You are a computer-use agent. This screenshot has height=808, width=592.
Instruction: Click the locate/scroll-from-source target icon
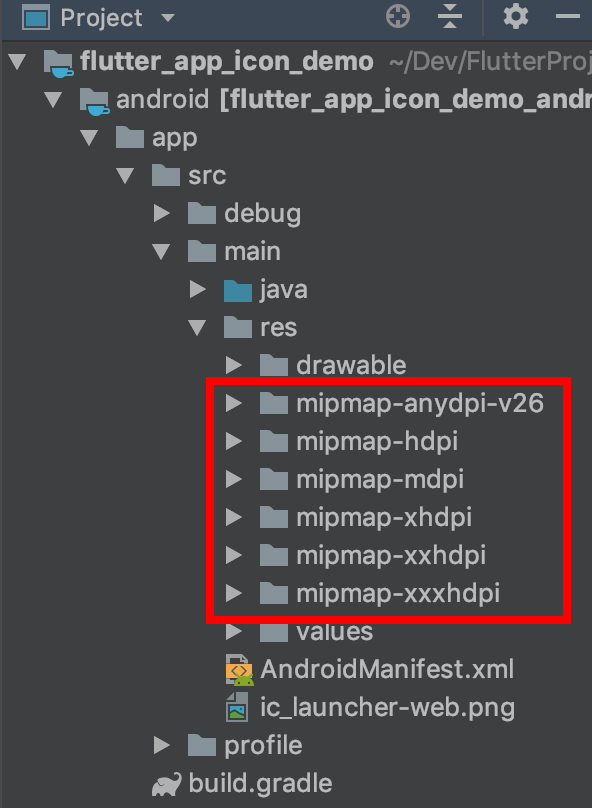(398, 16)
